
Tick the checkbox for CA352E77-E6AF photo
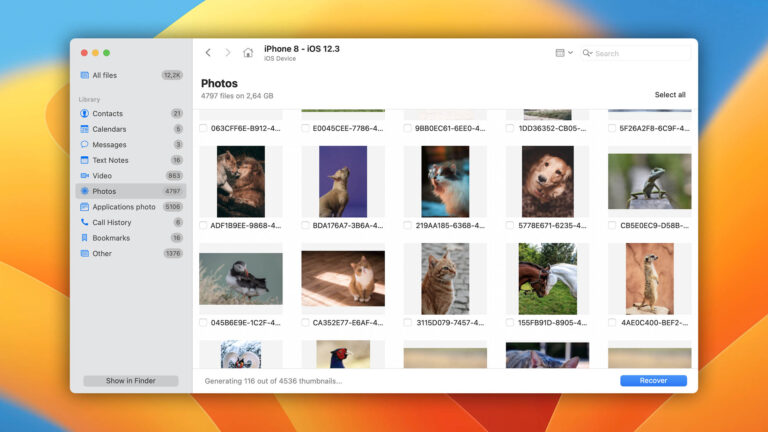[x=305, y=323]
